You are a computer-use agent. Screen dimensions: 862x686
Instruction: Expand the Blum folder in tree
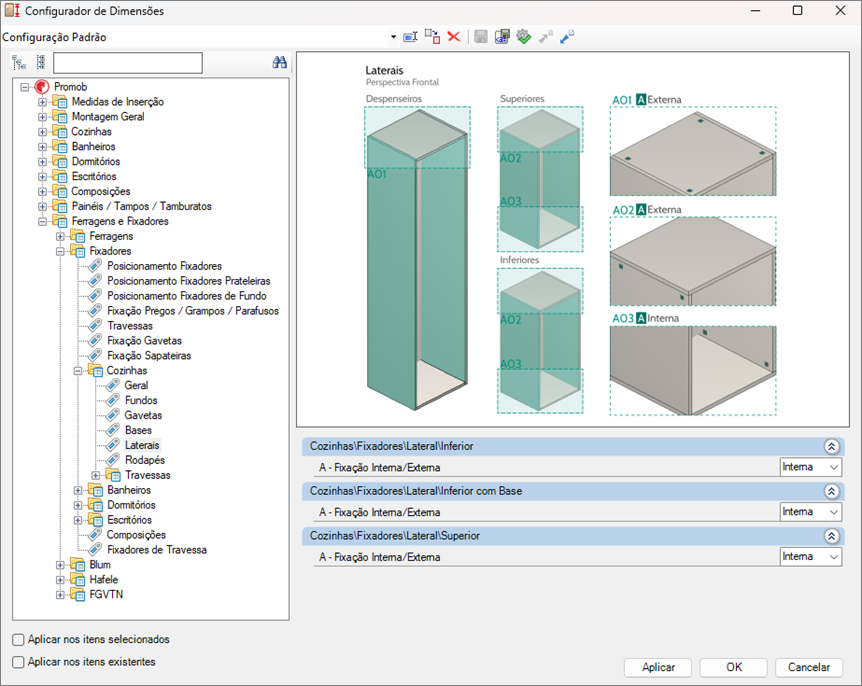61,565
